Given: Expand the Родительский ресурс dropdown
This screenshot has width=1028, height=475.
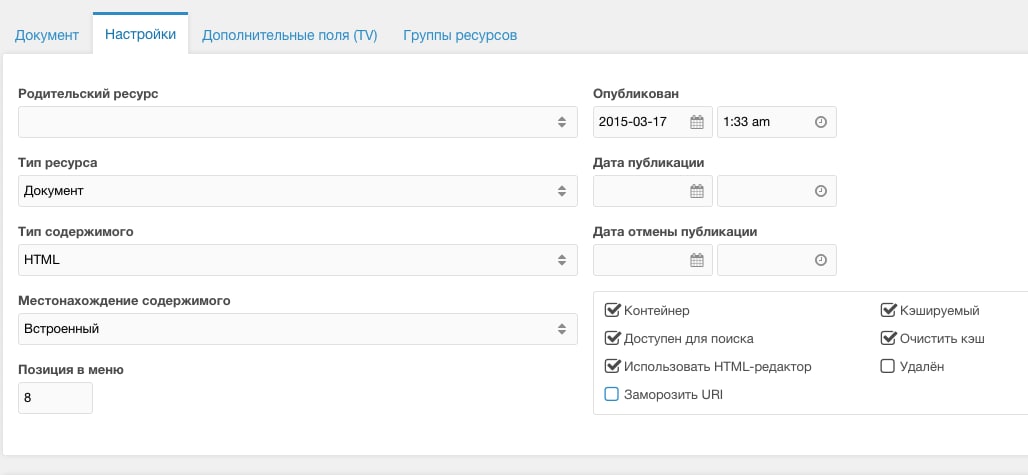Looking at the screenshot, I should point(298,122).
